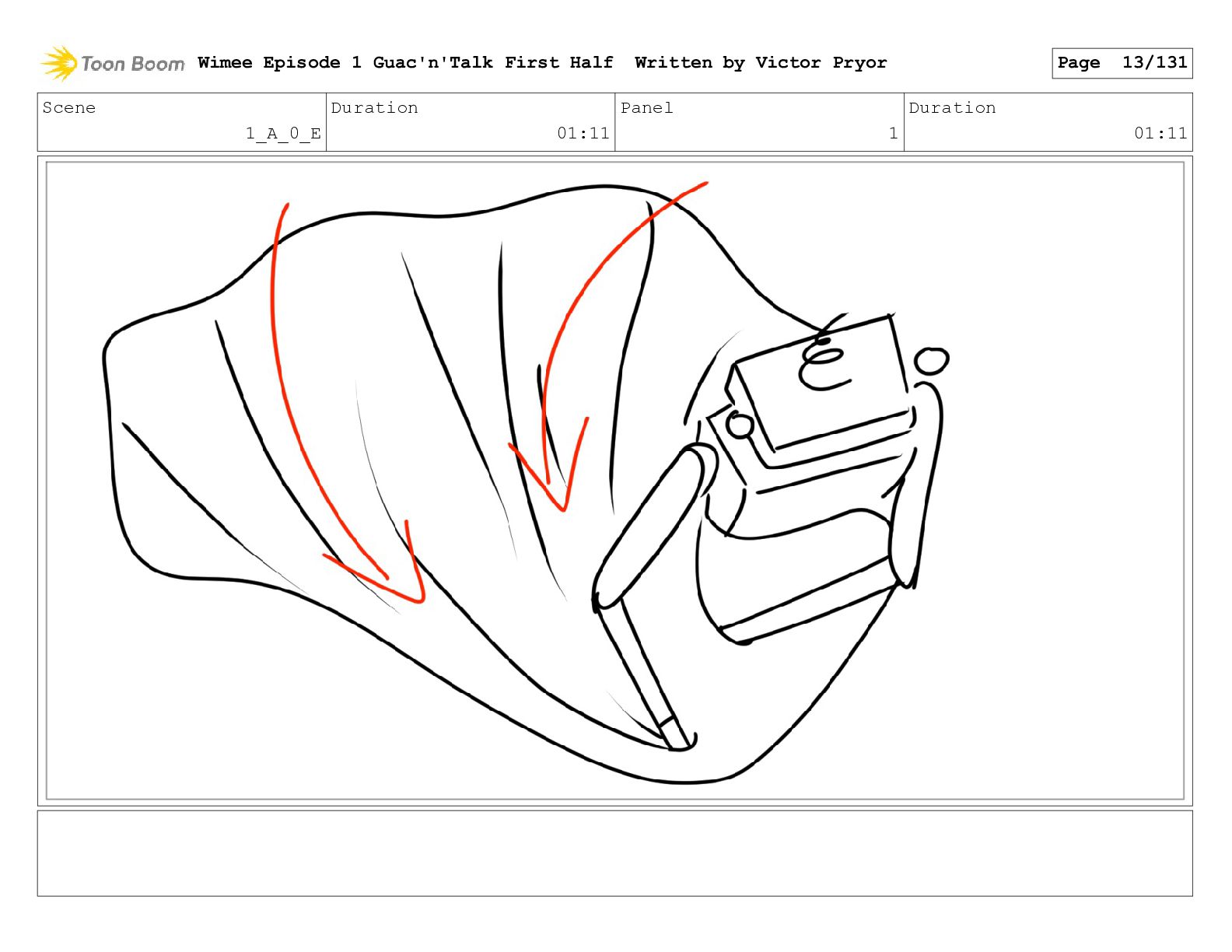The width and height of the screenshot is (1232, 952).
Task: Click the Panel label
Action: 646,108
